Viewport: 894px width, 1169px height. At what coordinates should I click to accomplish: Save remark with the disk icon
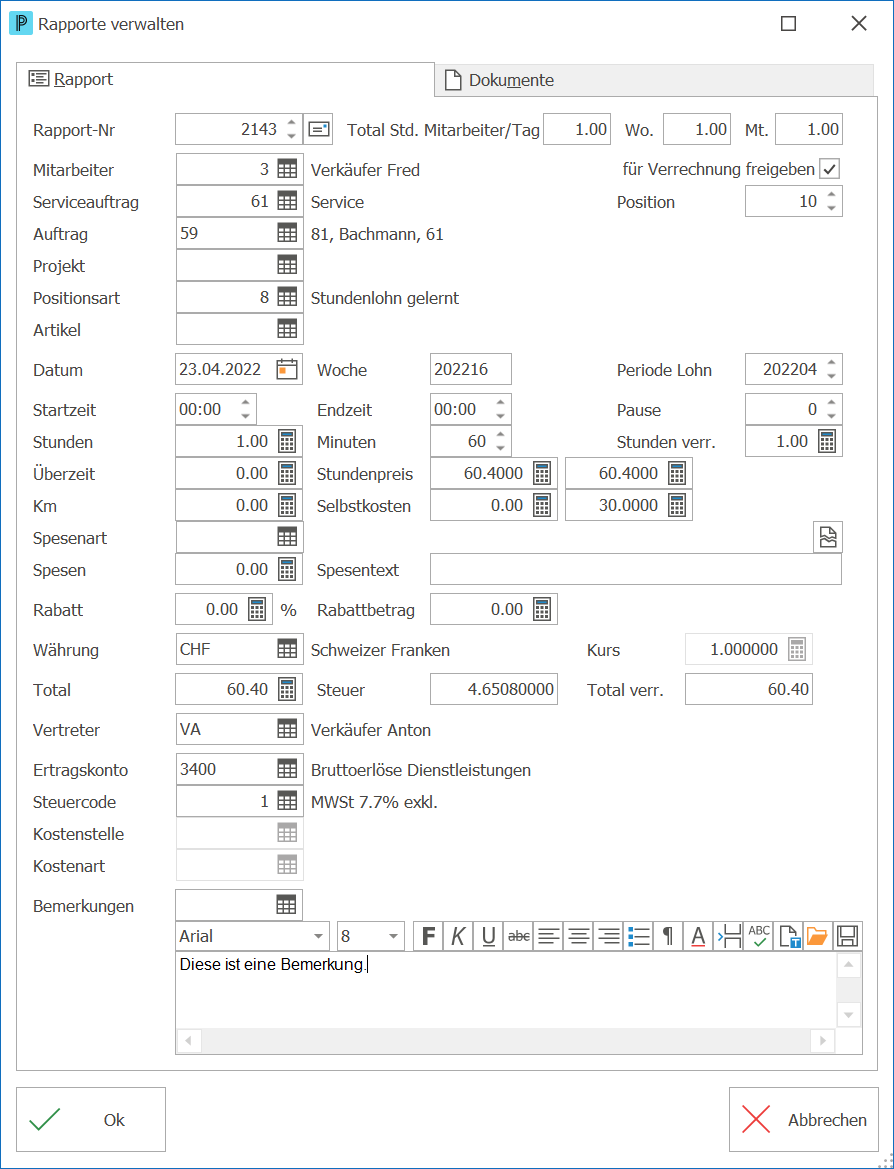848,936
